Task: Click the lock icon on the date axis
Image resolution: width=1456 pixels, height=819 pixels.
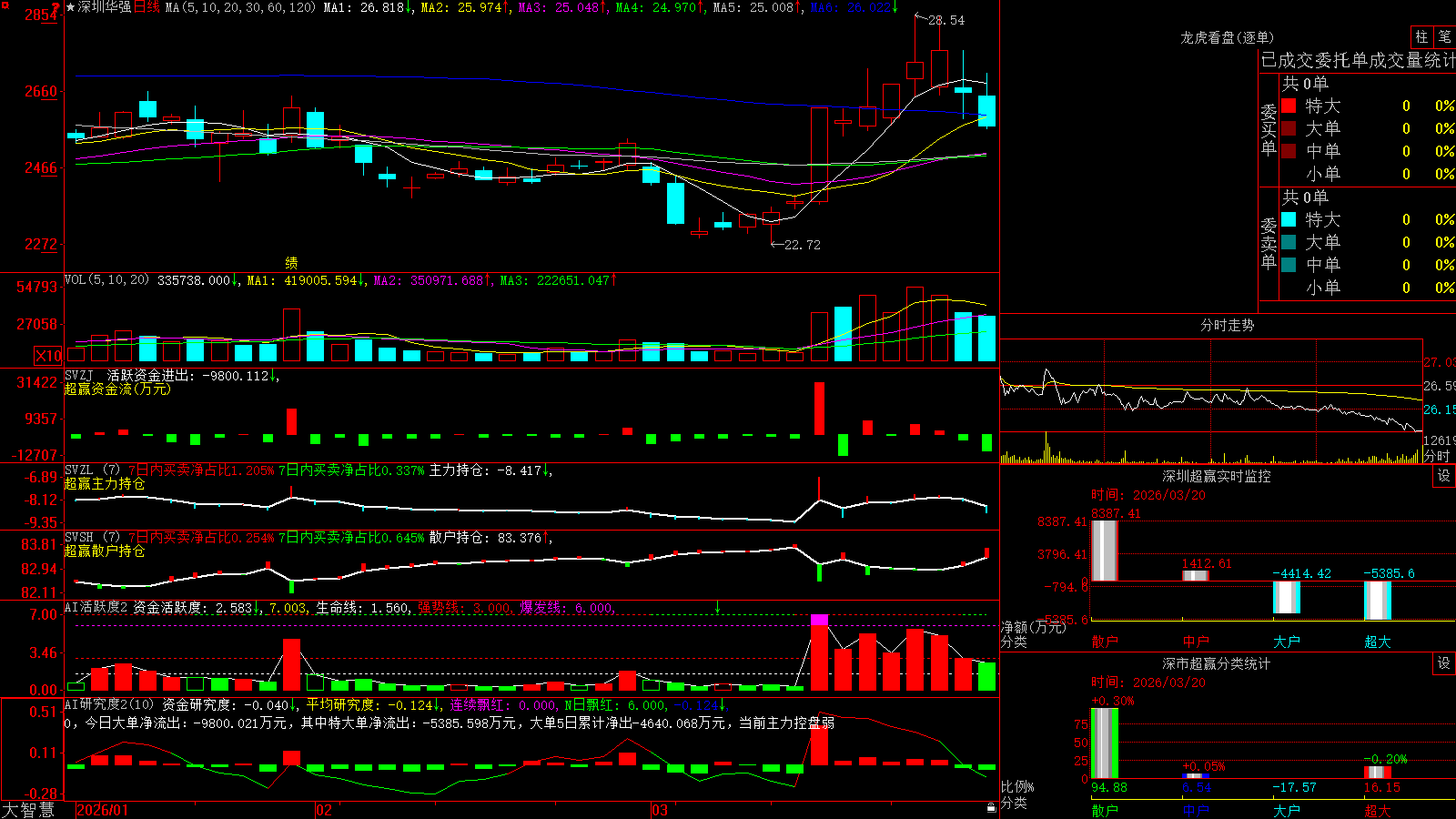Action: tap(992, 808)
